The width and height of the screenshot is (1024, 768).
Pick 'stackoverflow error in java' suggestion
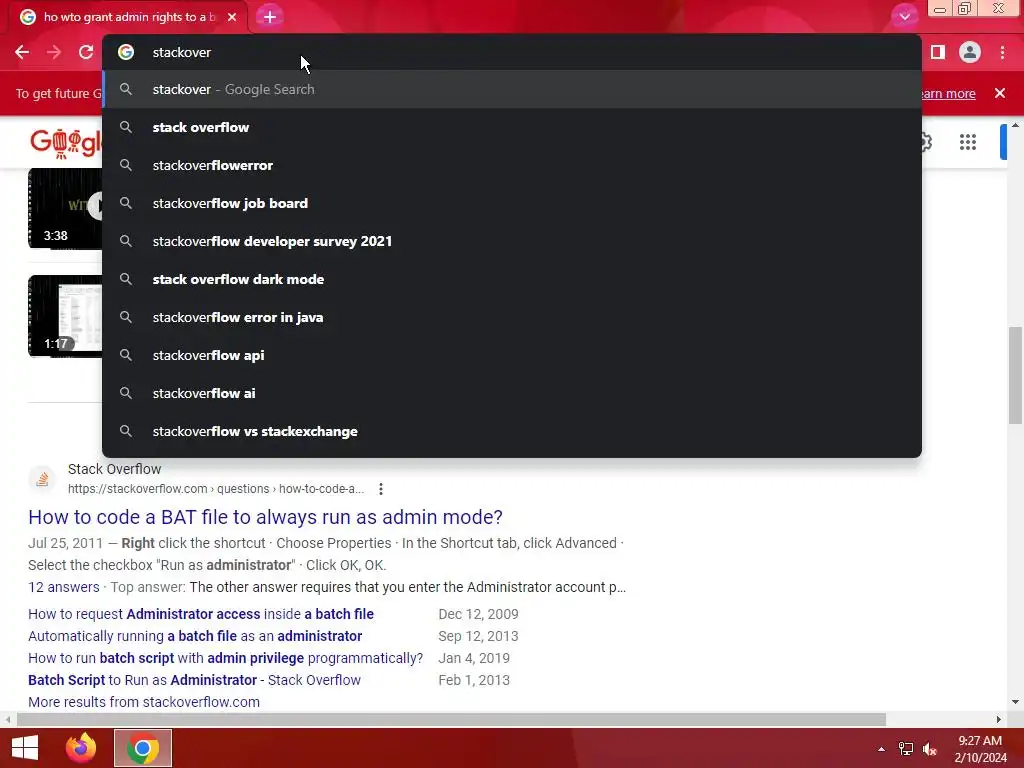click(512, 317)
